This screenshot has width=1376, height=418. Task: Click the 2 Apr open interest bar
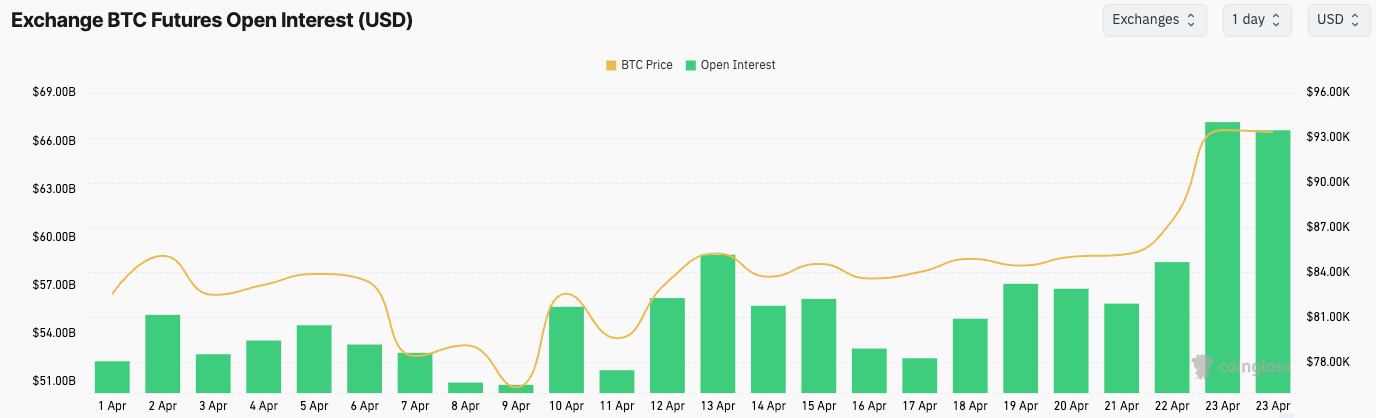pos(163,354)
